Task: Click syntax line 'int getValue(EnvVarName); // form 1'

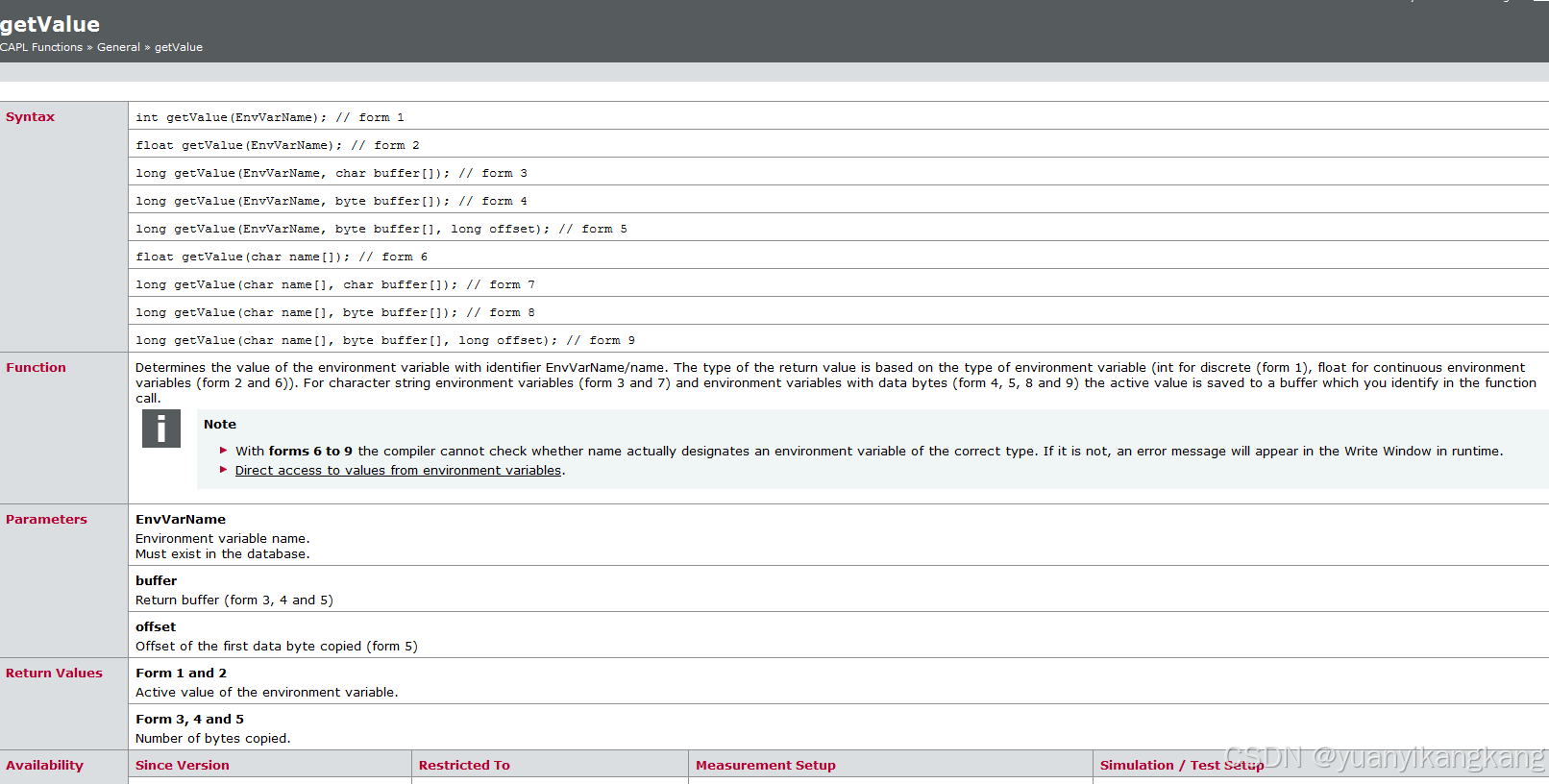Action: point(270,117)
